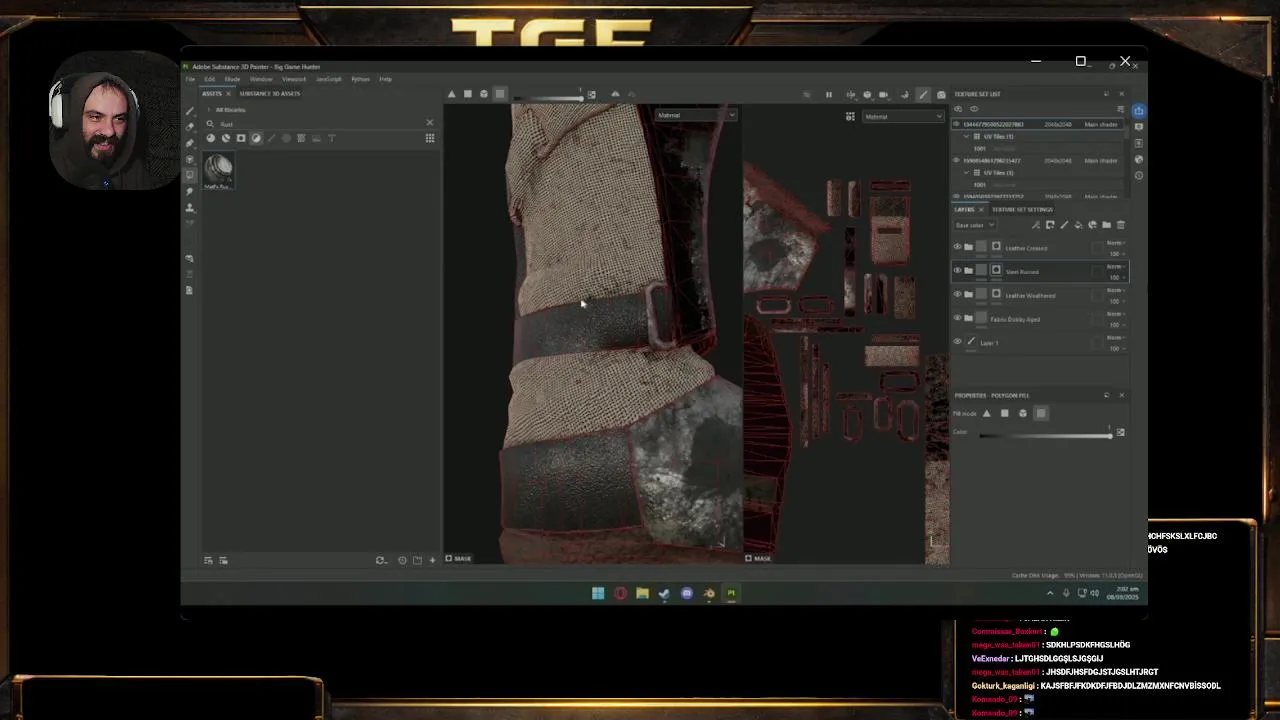Choose triangle fill mode in top toolbar
The image size is (1280, 720).
451,94
